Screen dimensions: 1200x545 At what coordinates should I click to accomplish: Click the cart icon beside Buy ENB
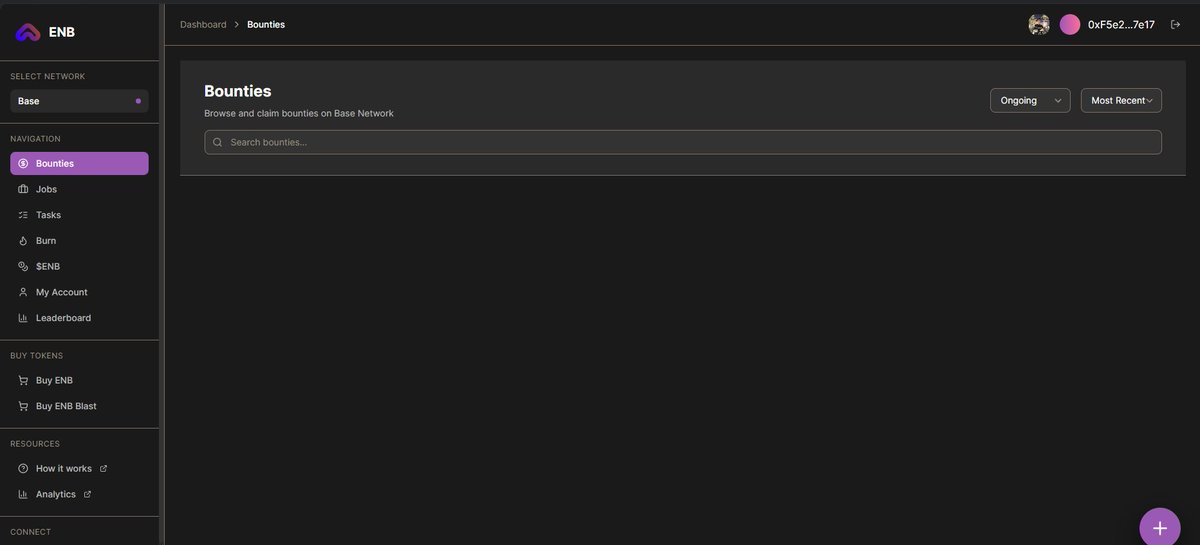pyautogui.click(x=23, y=380)
